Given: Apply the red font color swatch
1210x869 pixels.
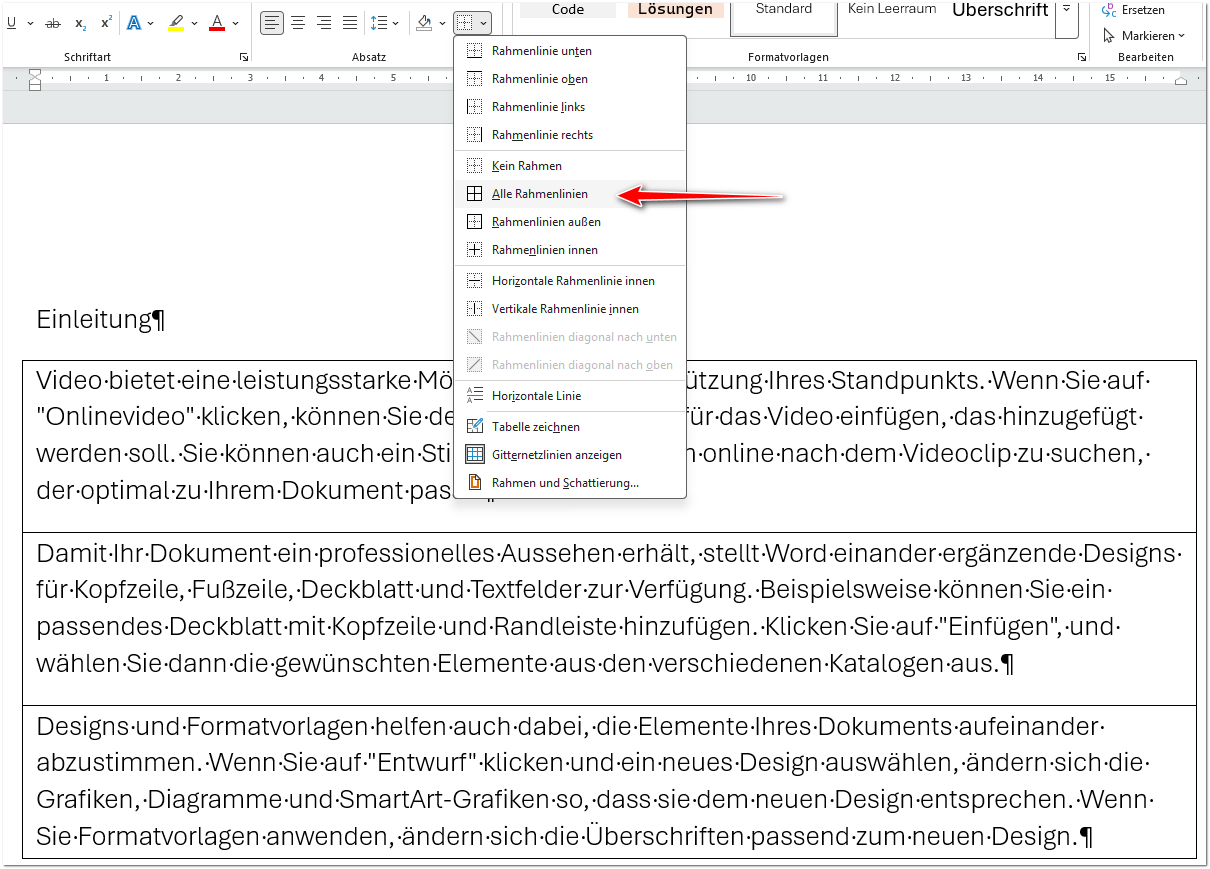Looking at the screenshot, I should (217, 23).
